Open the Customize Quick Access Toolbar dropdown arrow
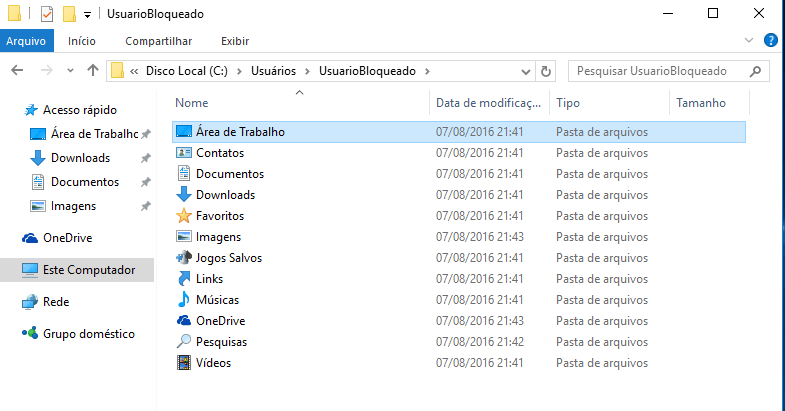 pyautogui.click(x=87, y=15)
